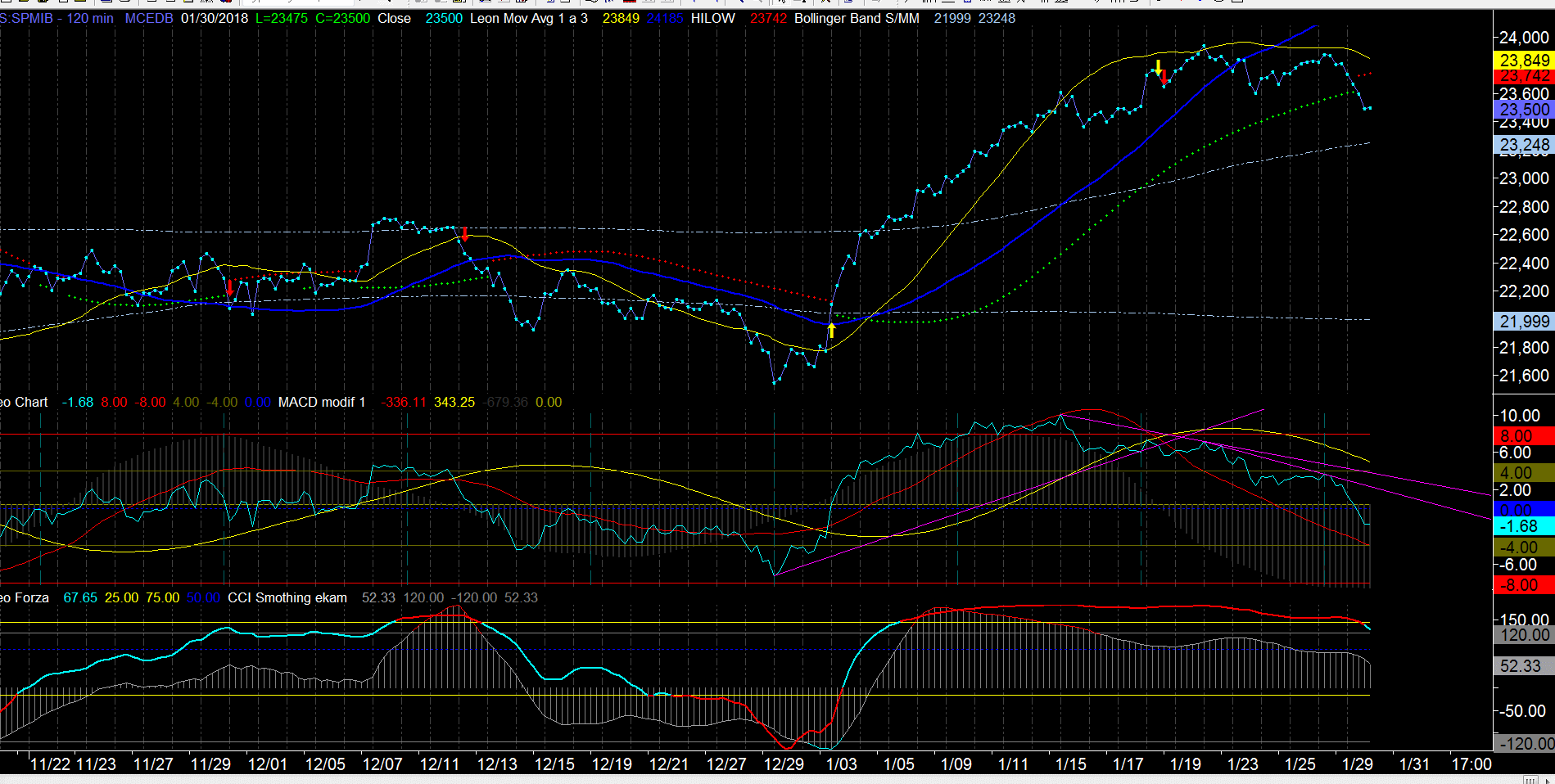Image resolution: width=1555 pixels, height=784 pixels.
Task: Click the Leon Mov Avg 1 a 3 label
Action: [529, 18]
